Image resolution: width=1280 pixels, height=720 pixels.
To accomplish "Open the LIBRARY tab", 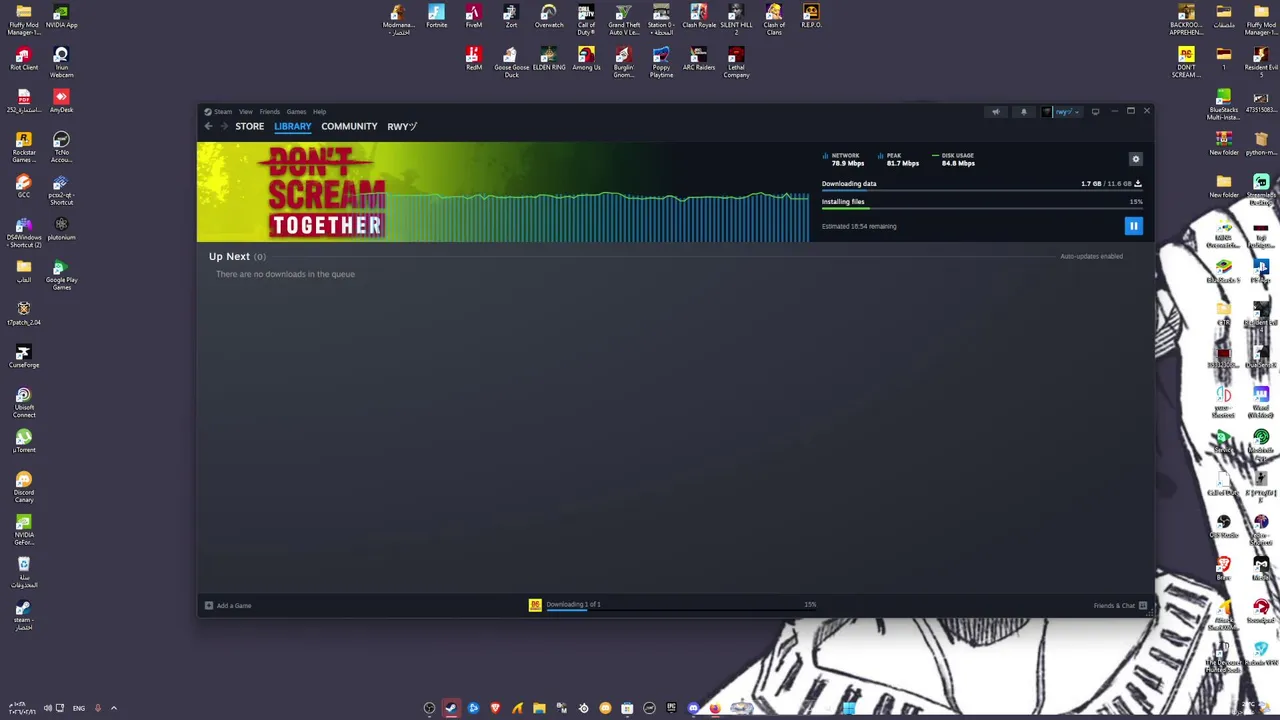I will [x=293, y=127].
